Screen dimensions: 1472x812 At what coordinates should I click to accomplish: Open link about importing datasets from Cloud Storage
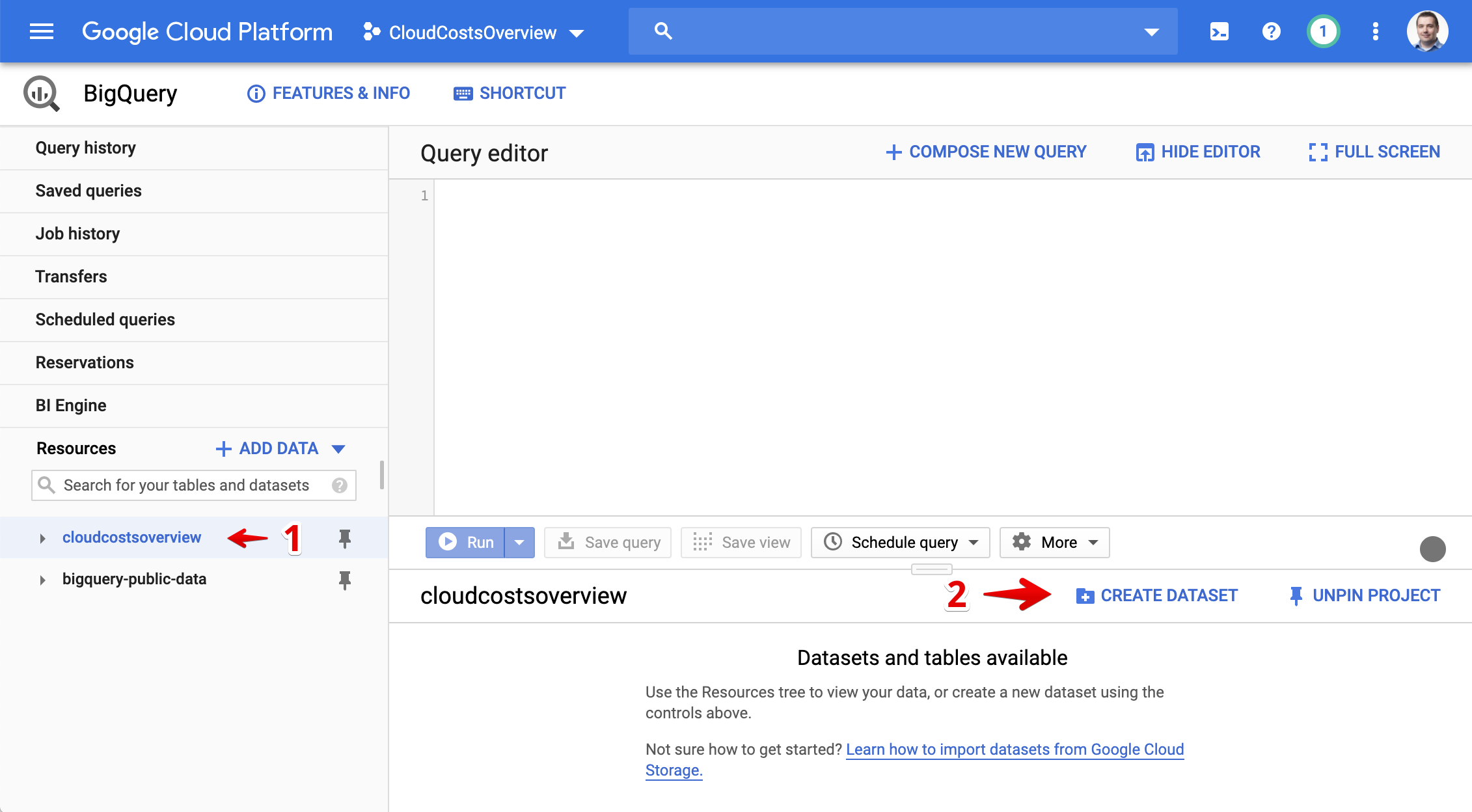[1014, 750]
